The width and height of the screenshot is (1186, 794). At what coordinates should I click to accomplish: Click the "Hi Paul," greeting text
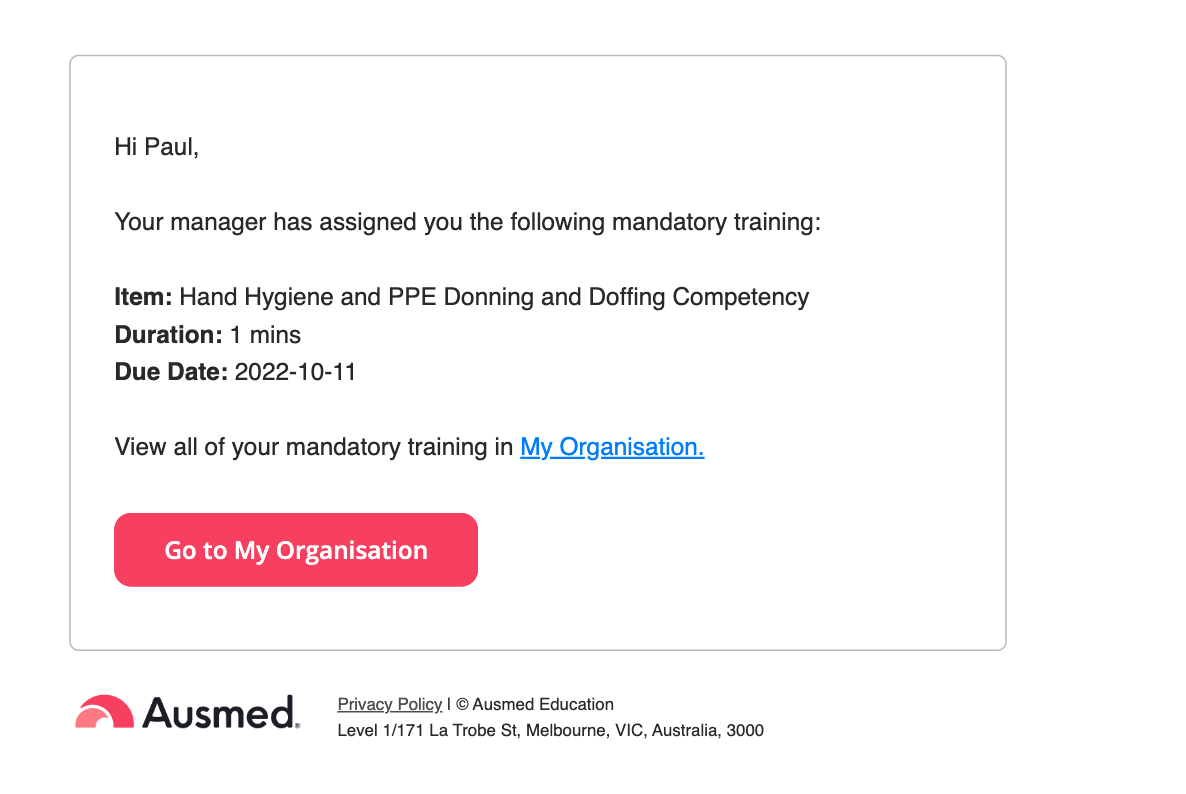pyautogui.click(x=157, y=147)
